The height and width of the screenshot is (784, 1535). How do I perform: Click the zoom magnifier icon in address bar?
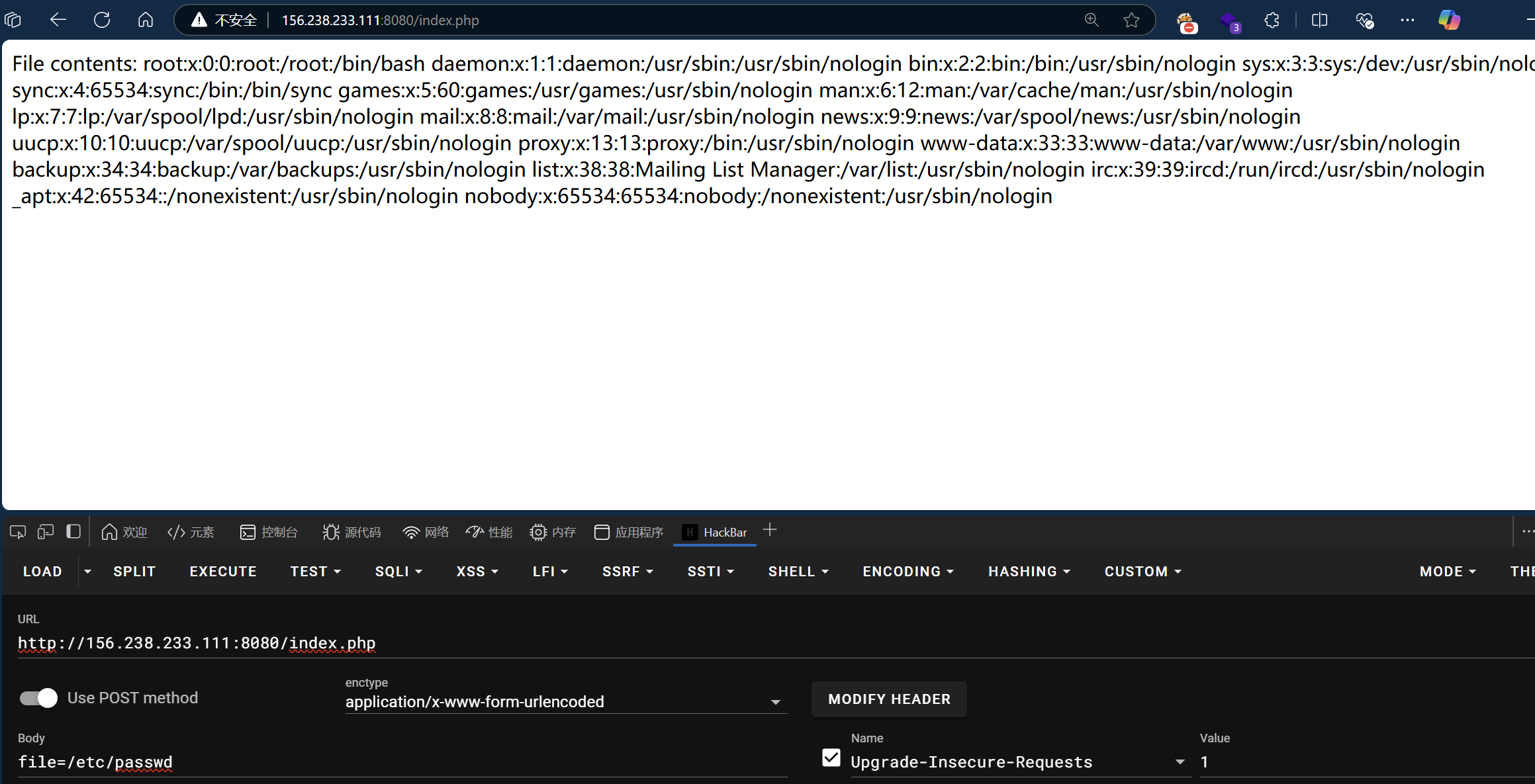point(1092,20)
